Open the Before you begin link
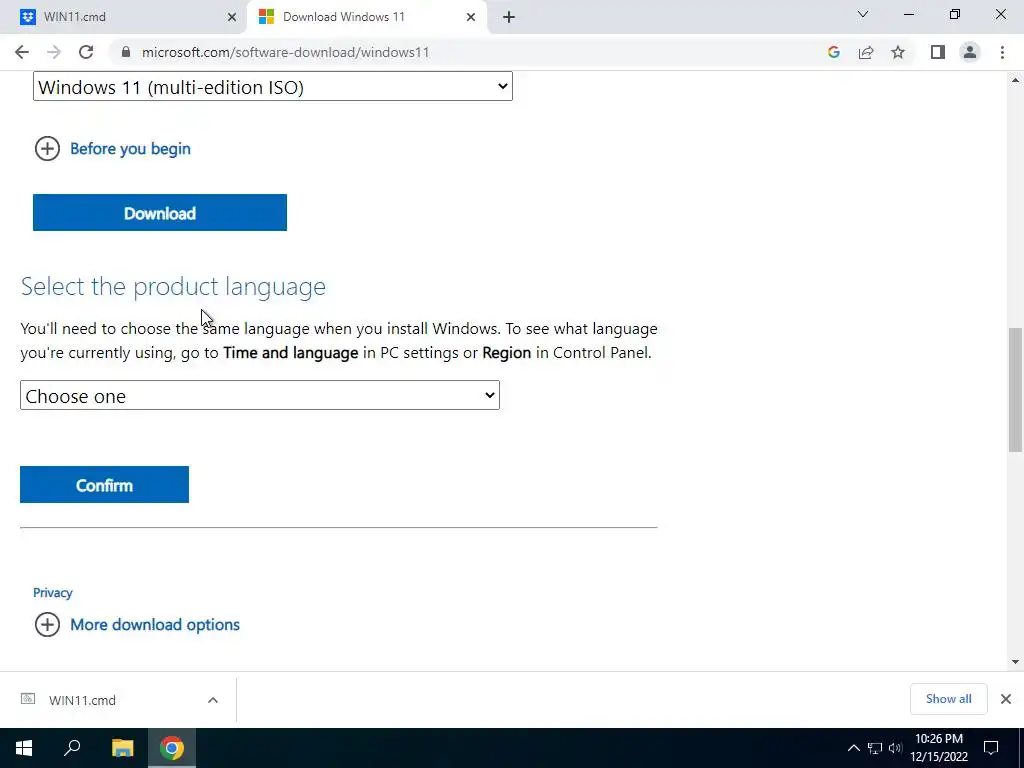 [130, 149]
